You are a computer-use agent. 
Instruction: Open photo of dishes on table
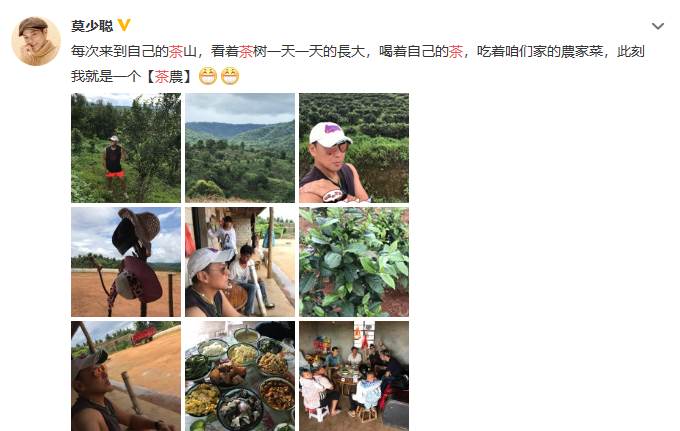pyautogui.click(x=240, y=376)
